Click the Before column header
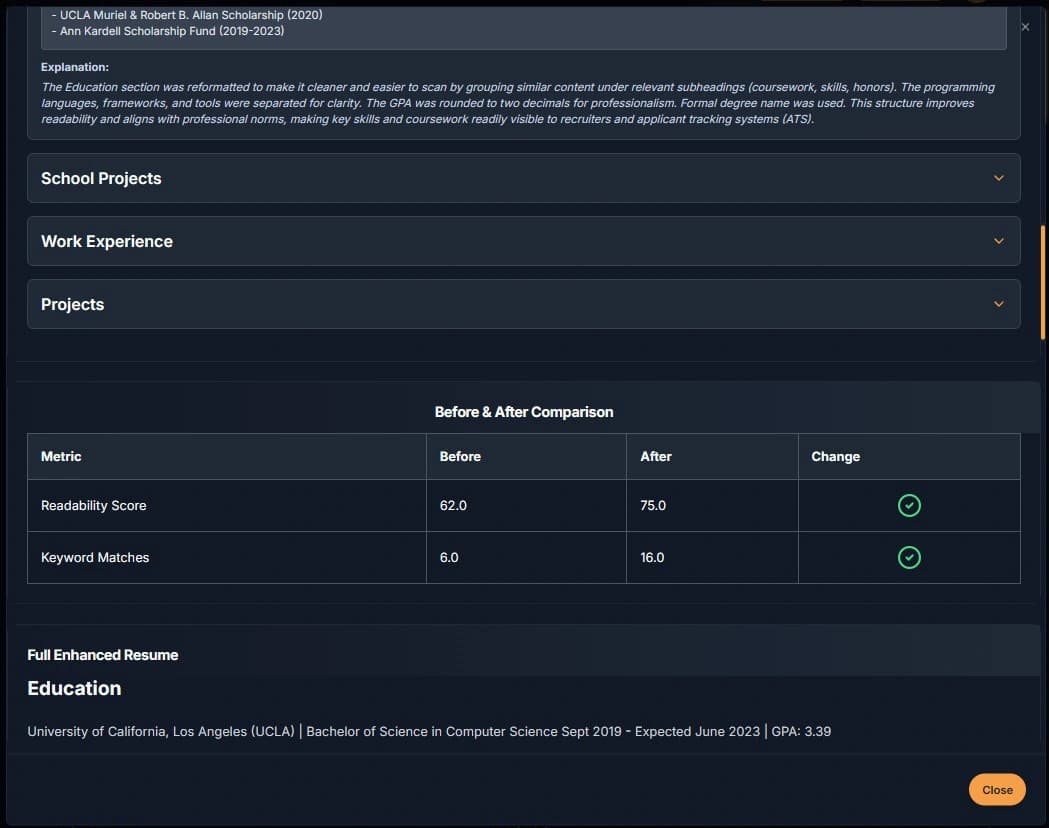The height and width of the screenshot is (828, 1049). coord(460,456)
